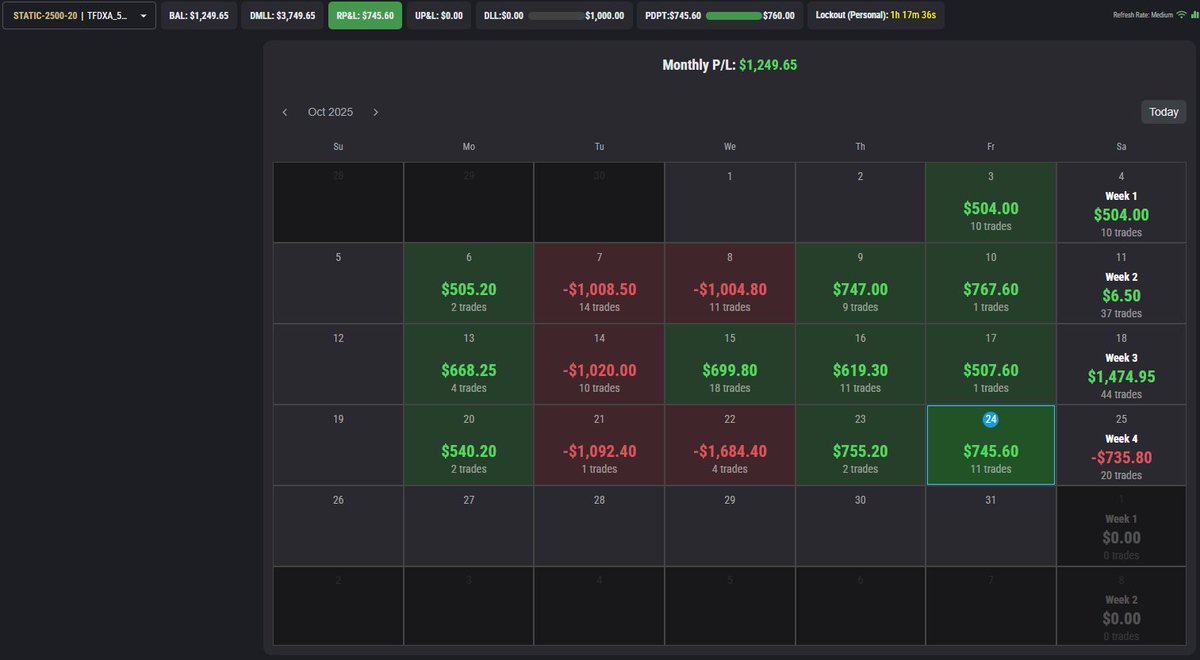Select empty October 29 day cell
The image size is (1200, 660).
pyautogui.click(x=730, y=526)
